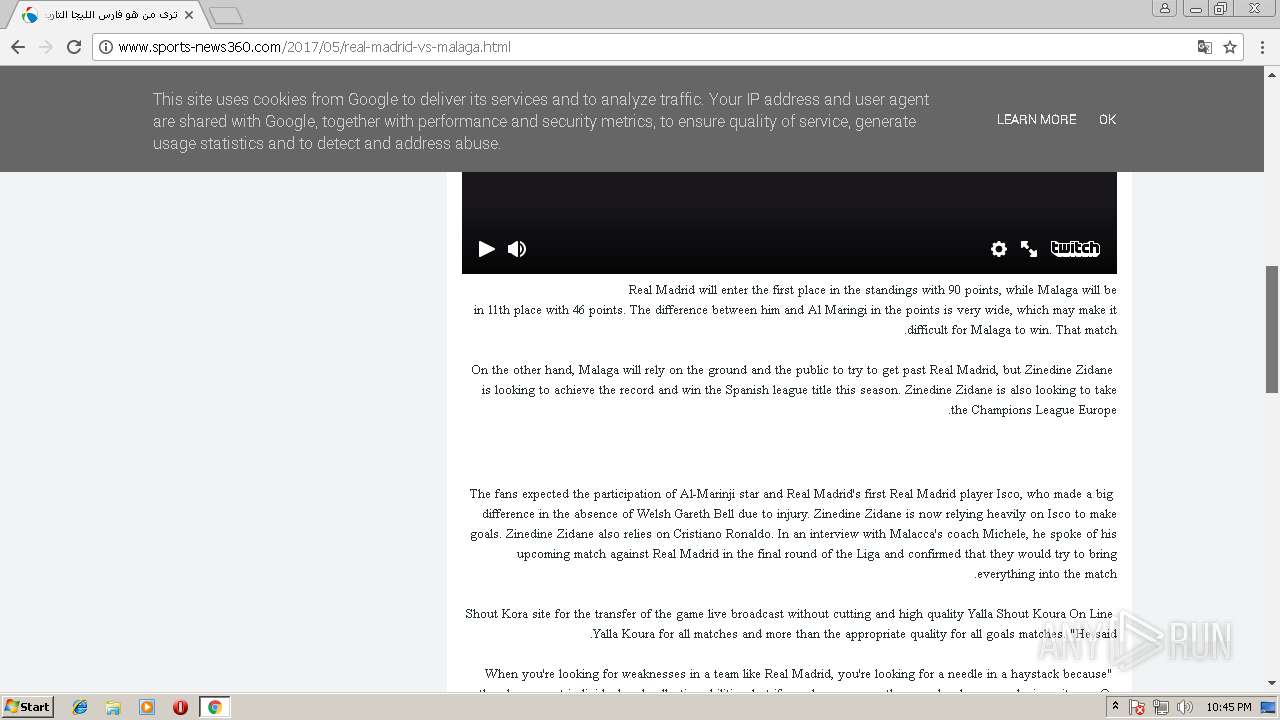Image resolution: width=1280 pixels, height=720 pixels.
Task: Focus the address bar URL
Action: [650, 47]
